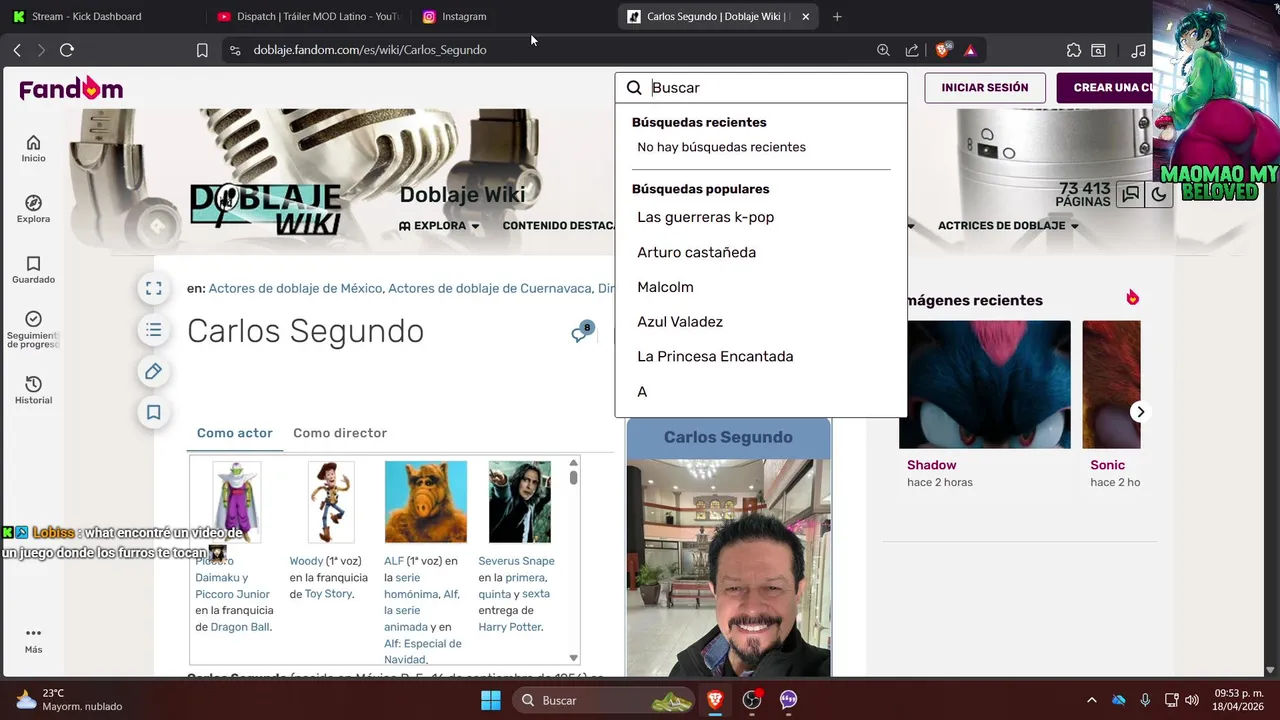Open the taskbar weather widget
Image resolution: width=1280 pixels, height=720 pixels.
click(68, 700)
